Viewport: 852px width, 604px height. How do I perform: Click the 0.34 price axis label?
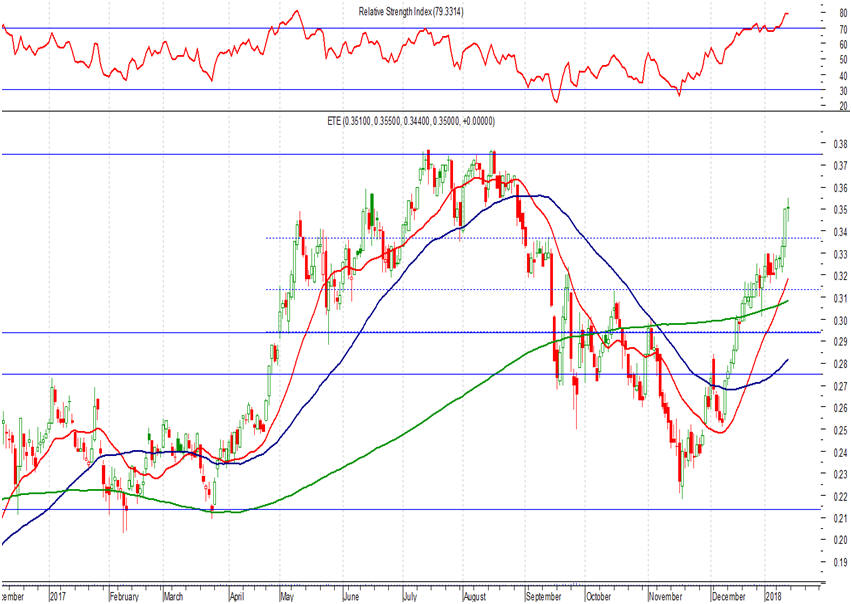pos(841,232)
